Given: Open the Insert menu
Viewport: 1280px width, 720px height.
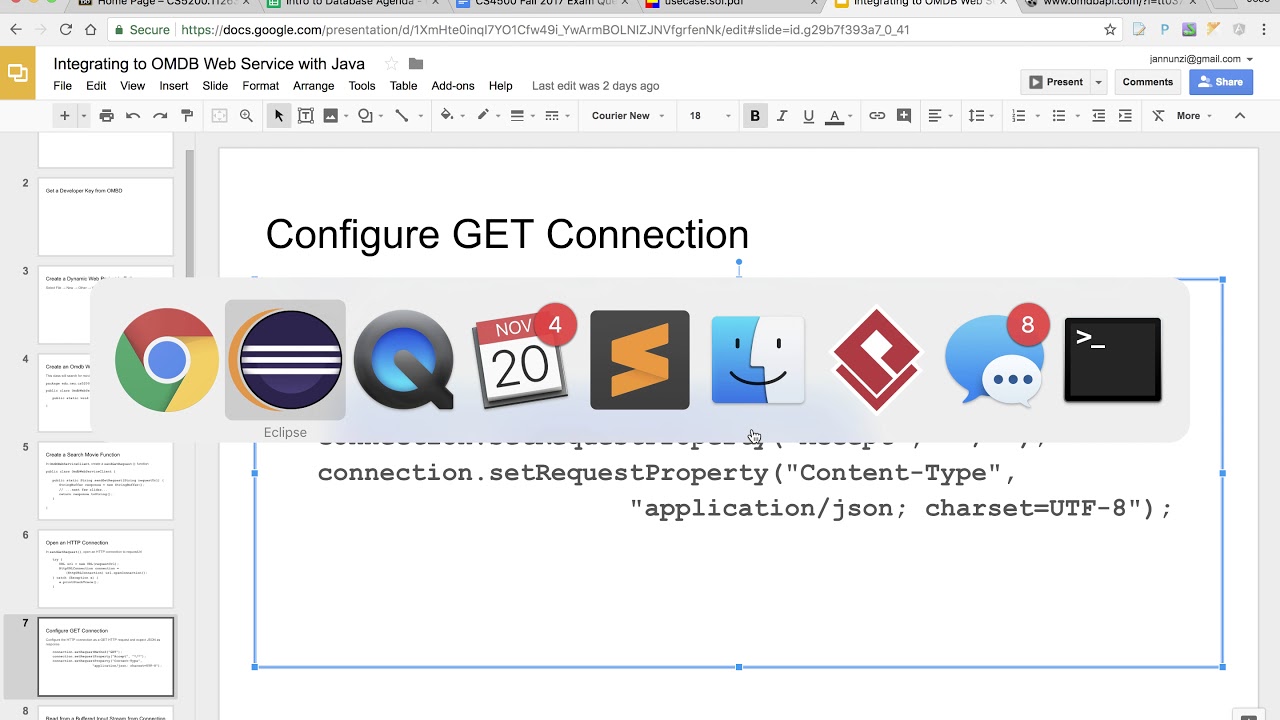Looking at the screenshot, I should click(x=174, y=86).
